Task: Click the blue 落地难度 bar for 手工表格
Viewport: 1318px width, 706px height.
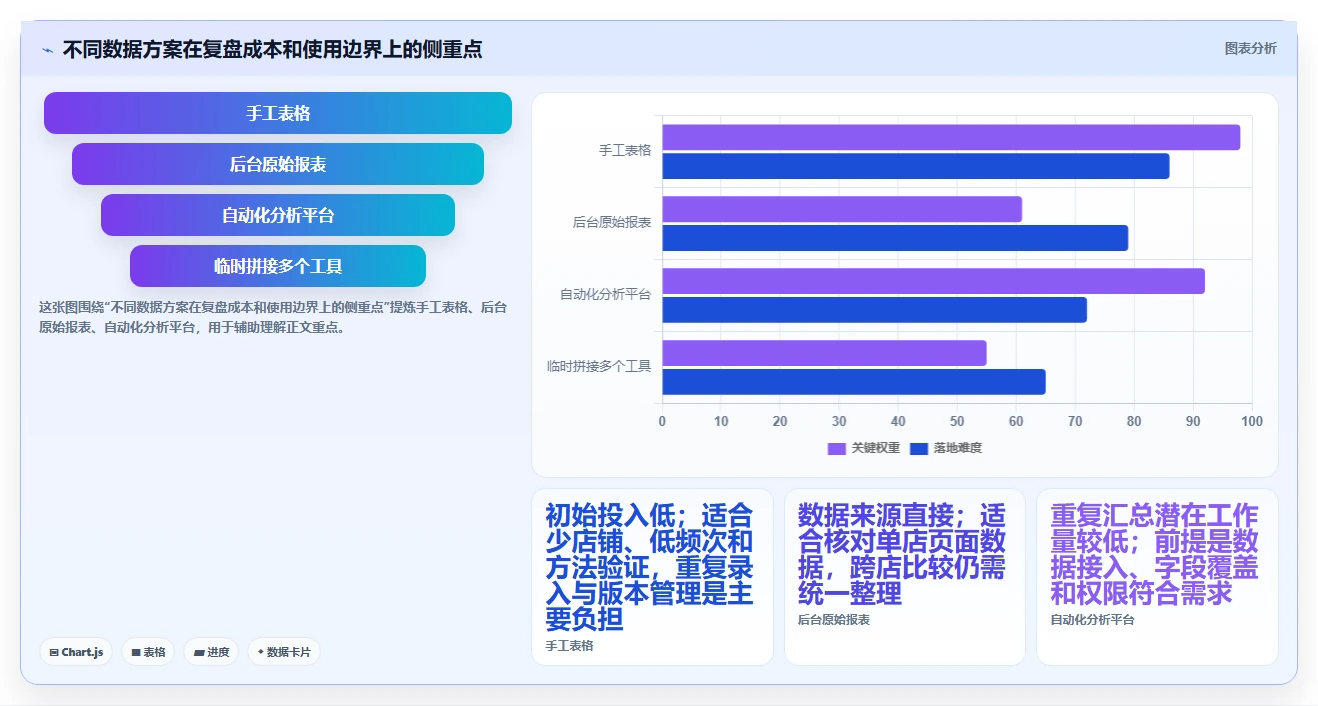Action: (x=916, y=166)
